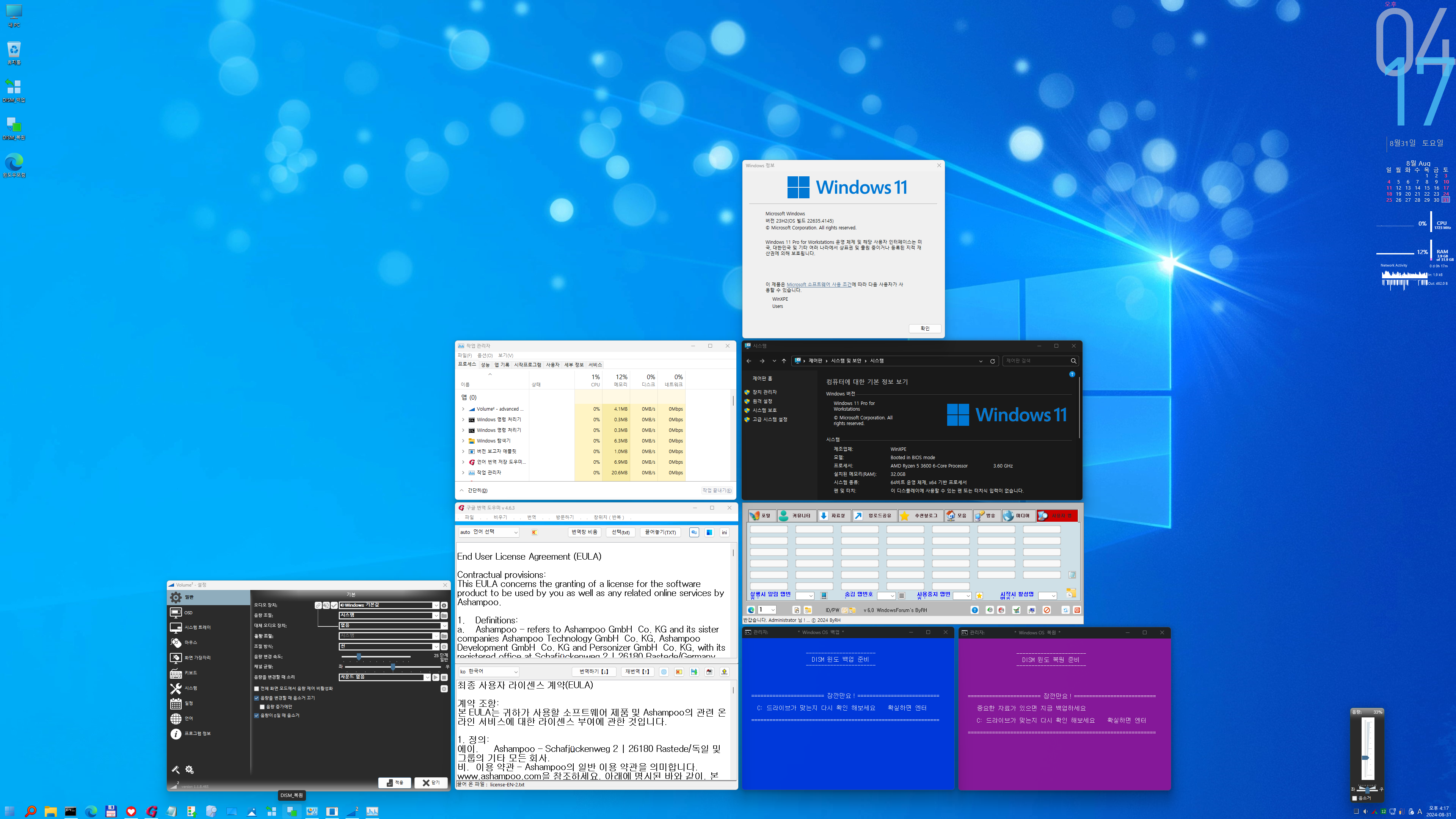Click 번역하기 [↓] button
Image resolution: width=1456 pixels, height=819 pixels.
click(x=594, y=672)
